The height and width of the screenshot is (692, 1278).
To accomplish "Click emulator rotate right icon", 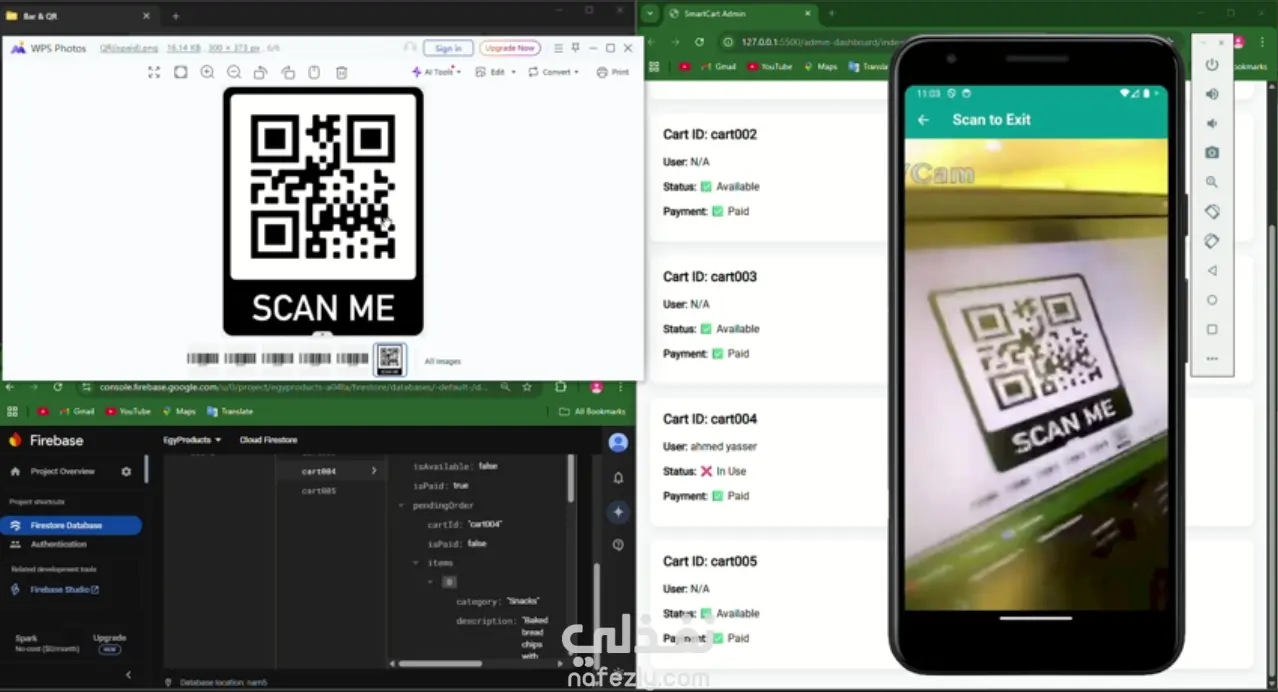I will (x=1212, y=241).
